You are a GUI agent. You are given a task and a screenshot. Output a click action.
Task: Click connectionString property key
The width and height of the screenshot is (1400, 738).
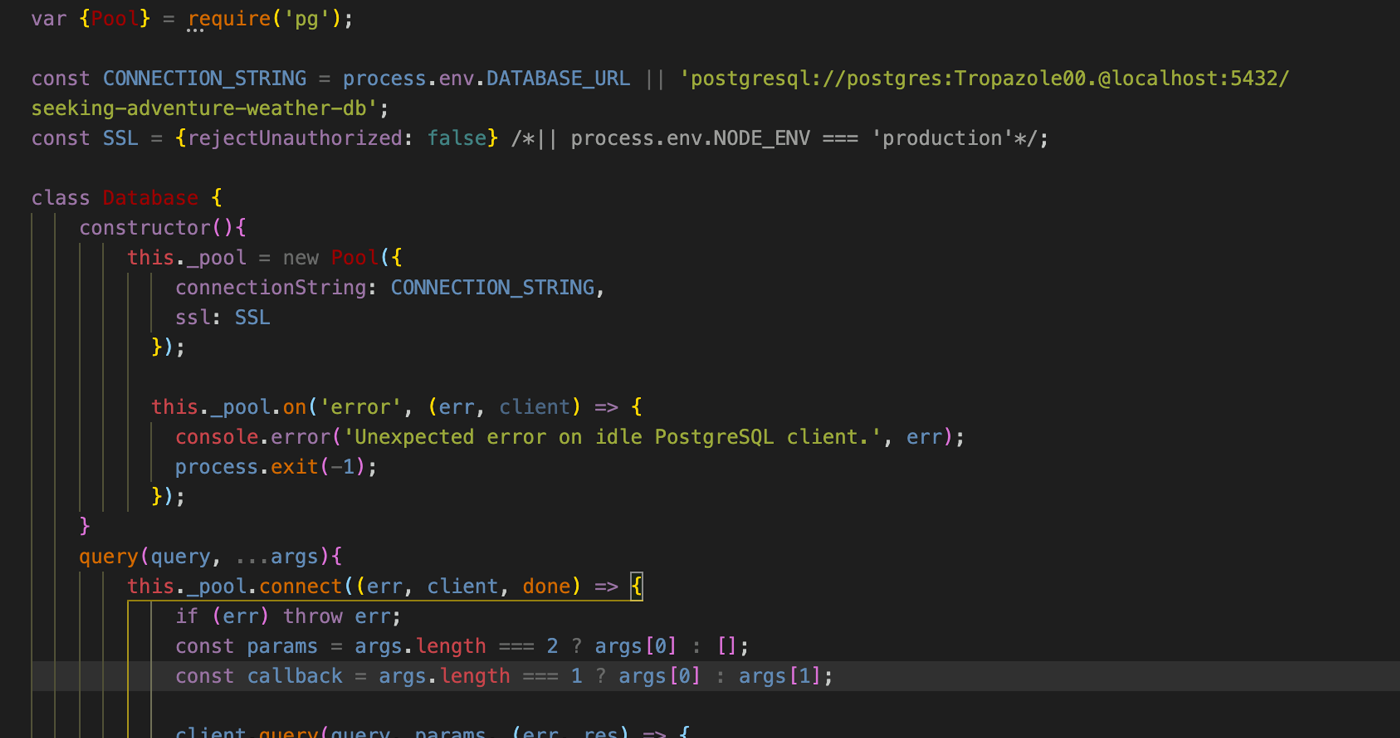271,288
